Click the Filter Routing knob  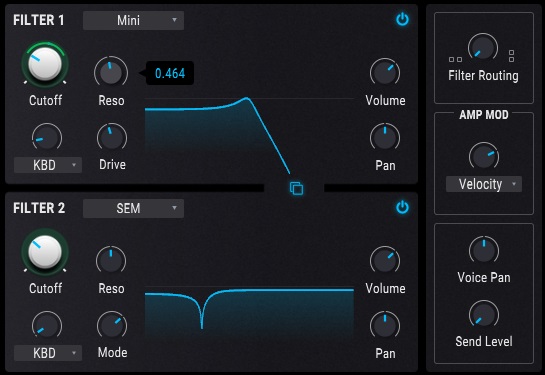click(483, 48)
